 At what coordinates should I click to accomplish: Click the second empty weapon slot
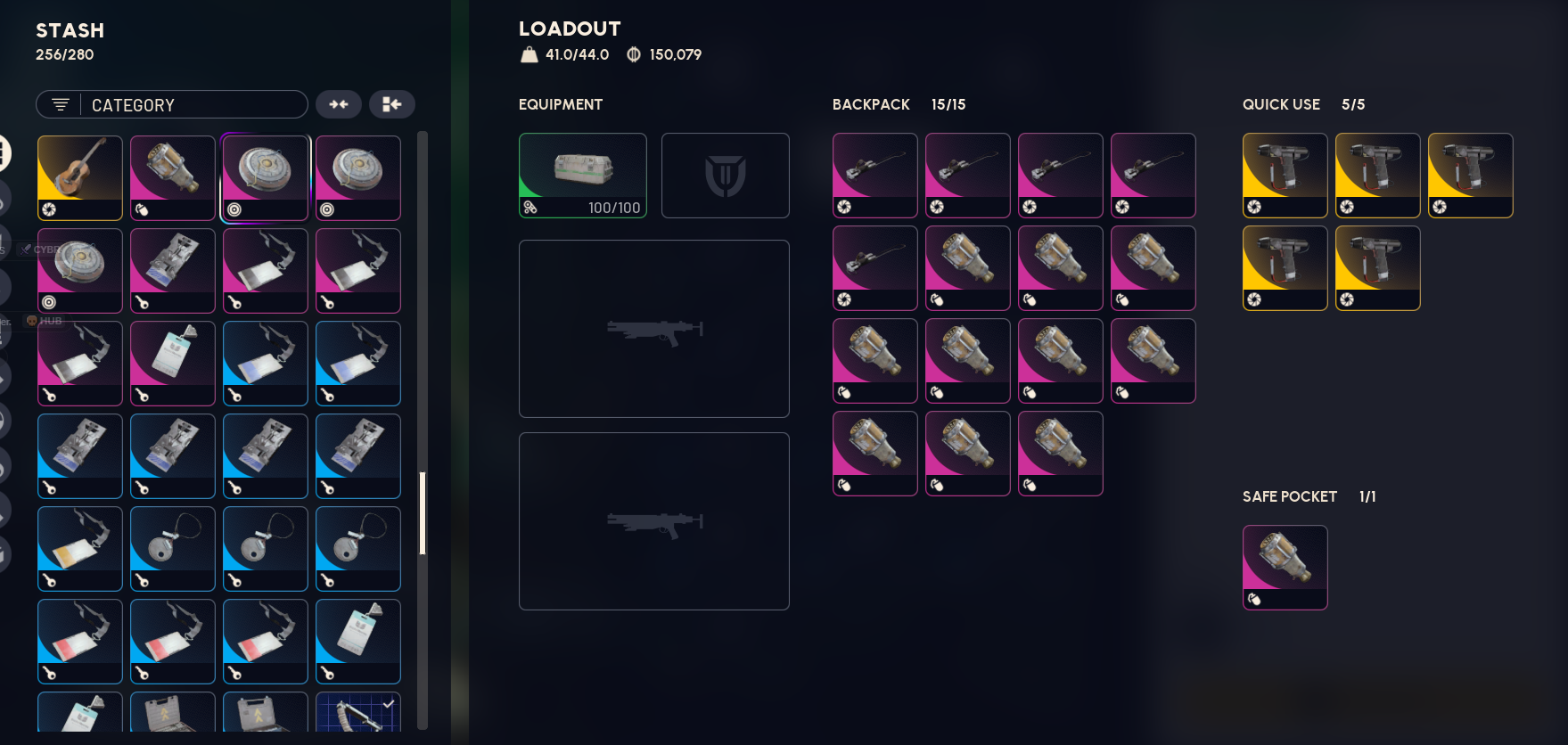tap(654, 521)
